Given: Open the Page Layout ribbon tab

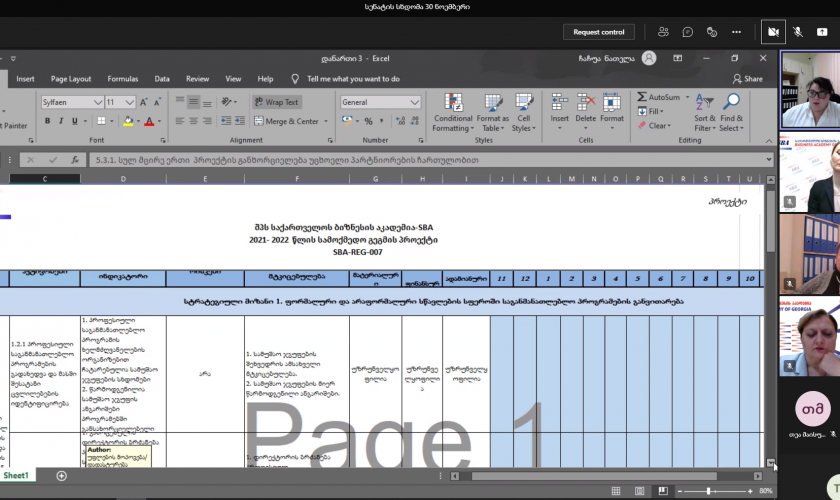Looking at the screenshot, I should click(71, 79).
